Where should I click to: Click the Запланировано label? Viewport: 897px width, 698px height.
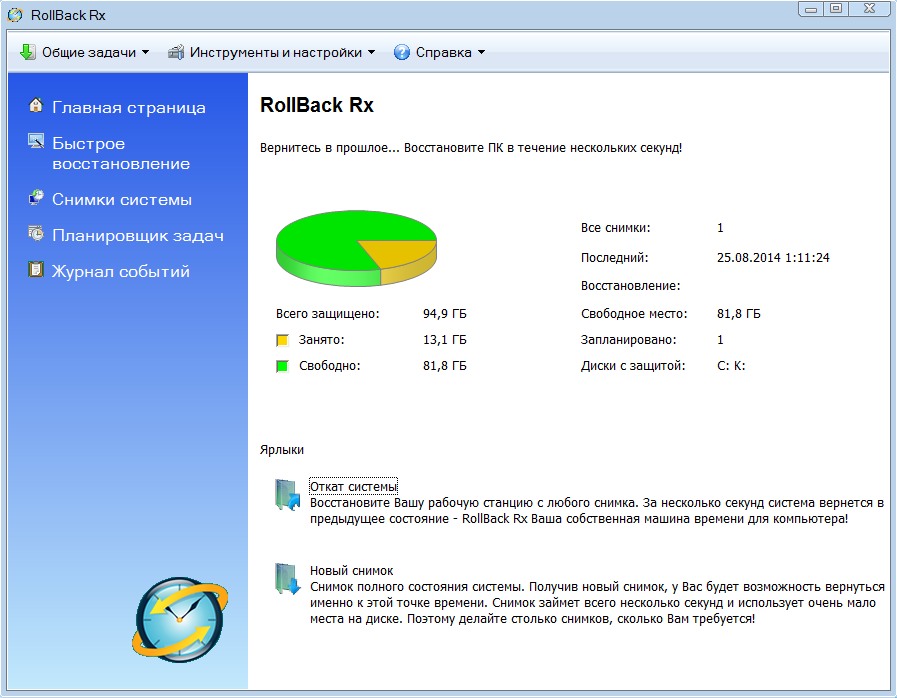628,340
